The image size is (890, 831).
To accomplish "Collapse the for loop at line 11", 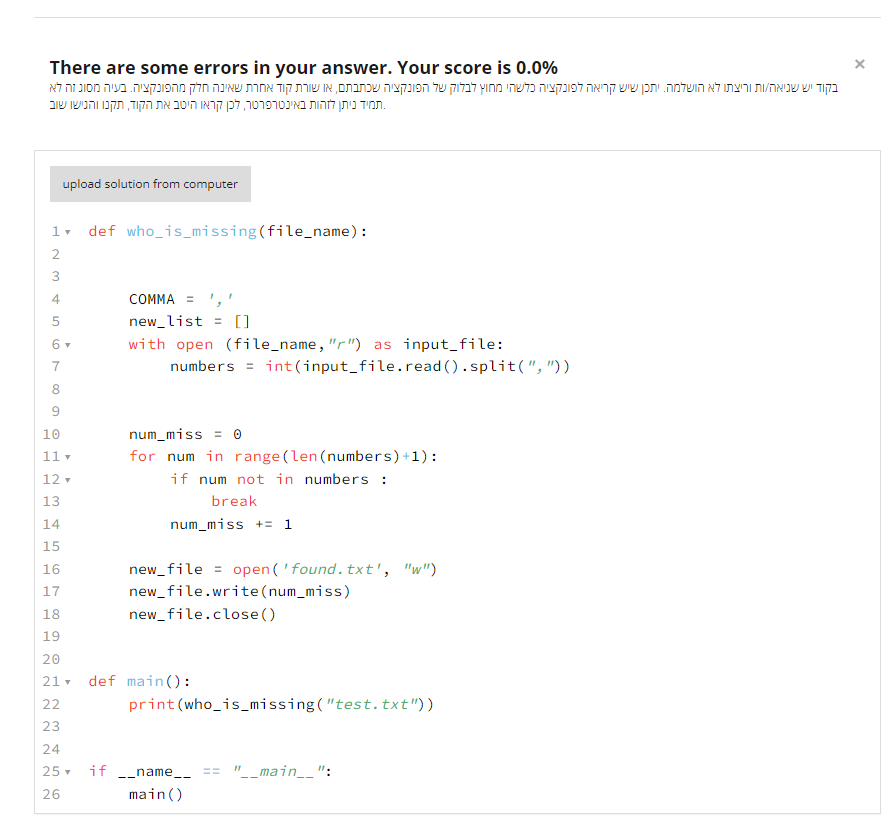I will [67, 457].
